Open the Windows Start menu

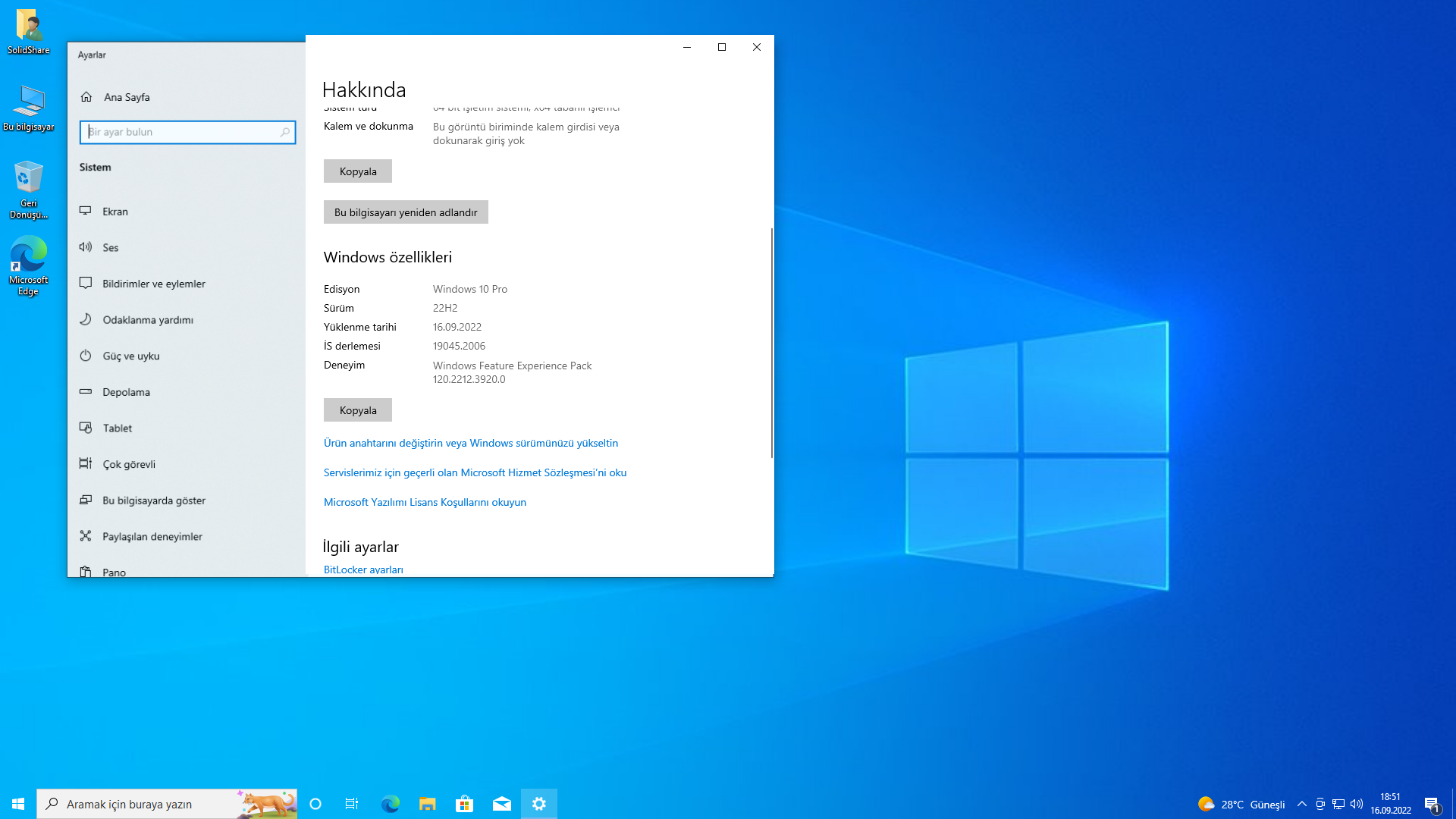[x=18, y=804]
